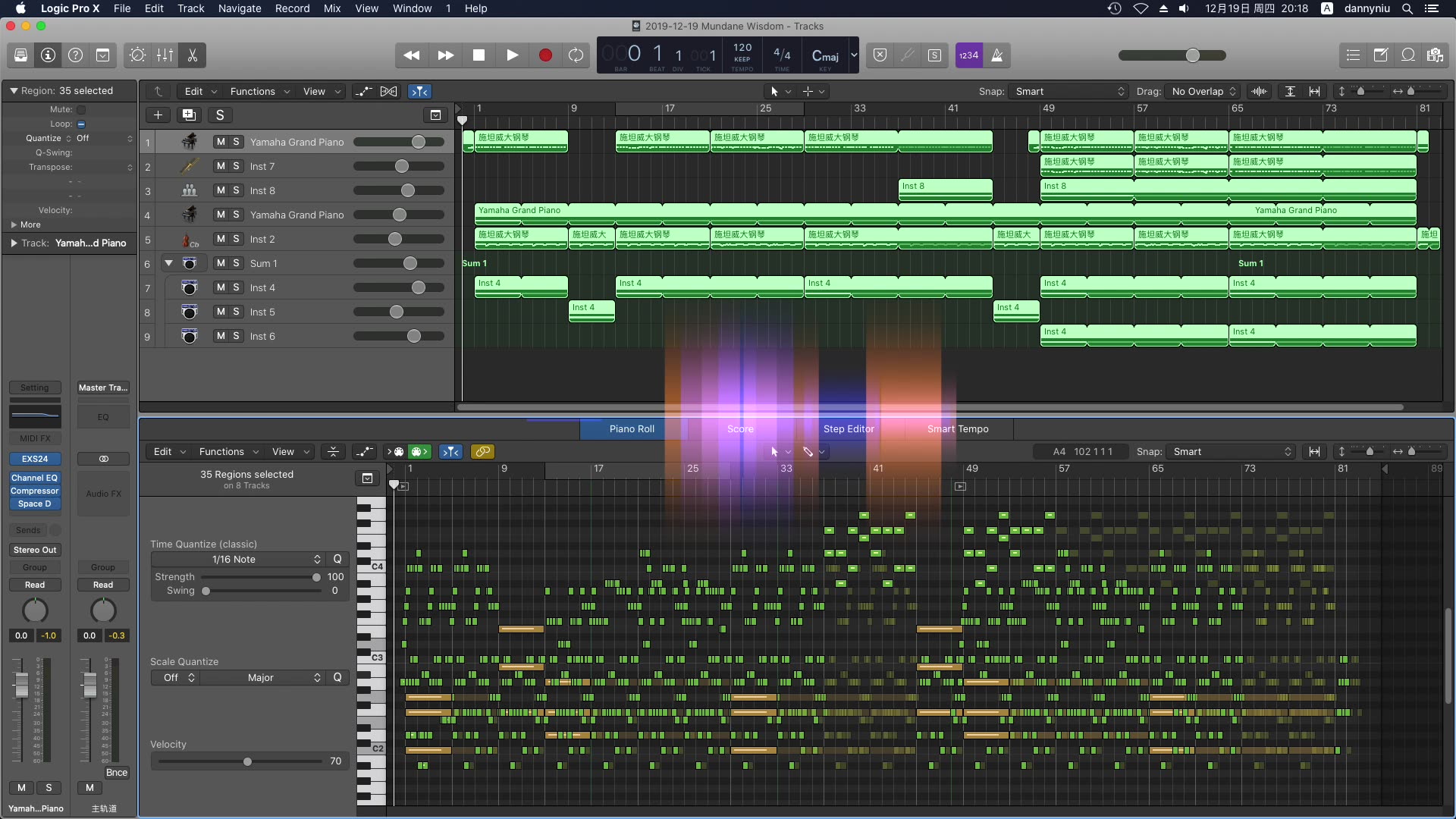Open the List Editors button
Viewport: 1456px width, 819px height.
coord(1353,55)
